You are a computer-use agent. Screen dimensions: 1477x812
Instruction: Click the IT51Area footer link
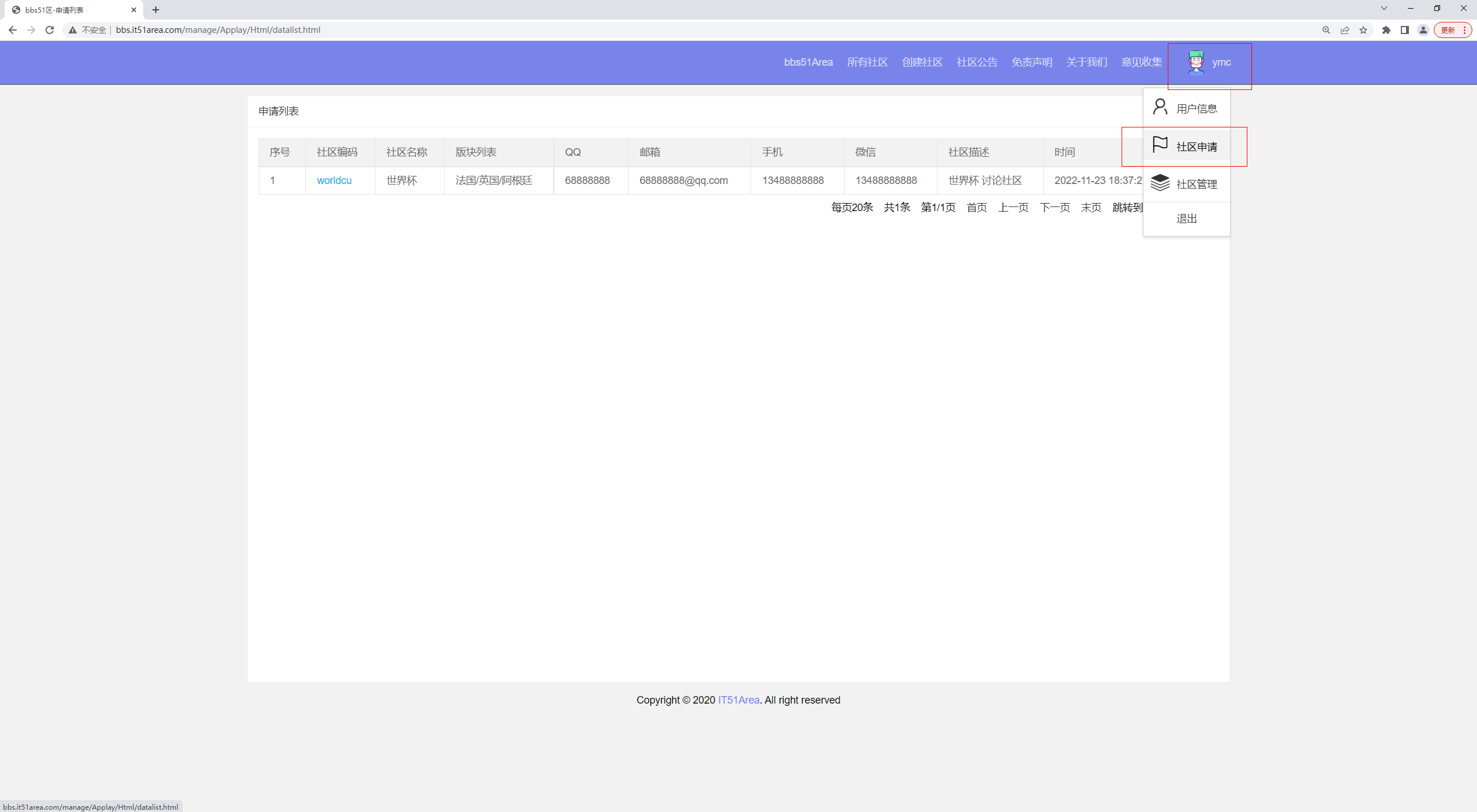click(x=738, y=700)
